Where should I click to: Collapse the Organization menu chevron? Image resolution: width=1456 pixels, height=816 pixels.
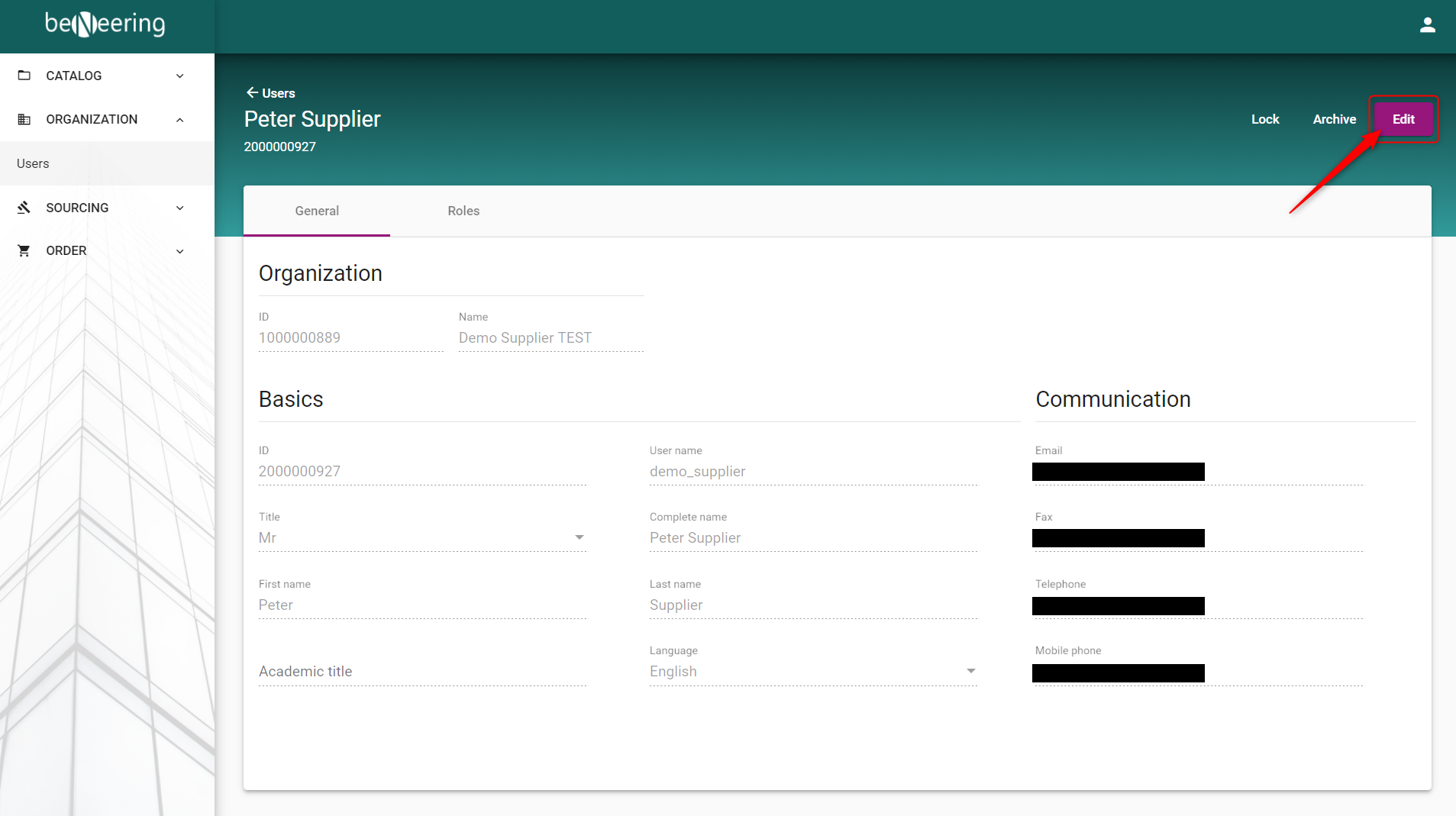click(180, 119)
